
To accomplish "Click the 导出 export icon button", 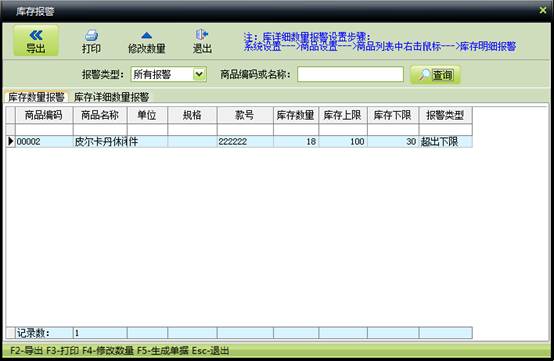I will click(36, 41).
